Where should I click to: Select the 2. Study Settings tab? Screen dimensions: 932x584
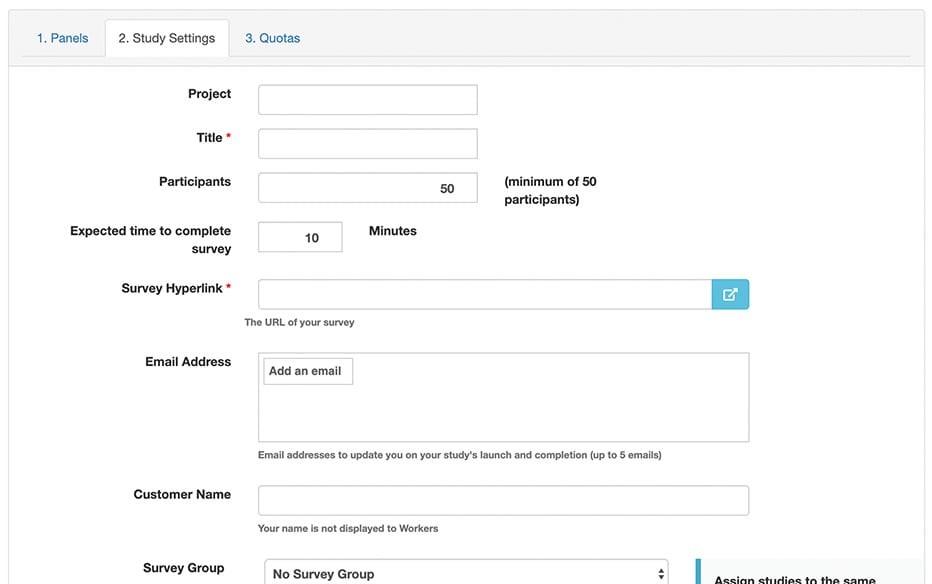click(166, 38)
